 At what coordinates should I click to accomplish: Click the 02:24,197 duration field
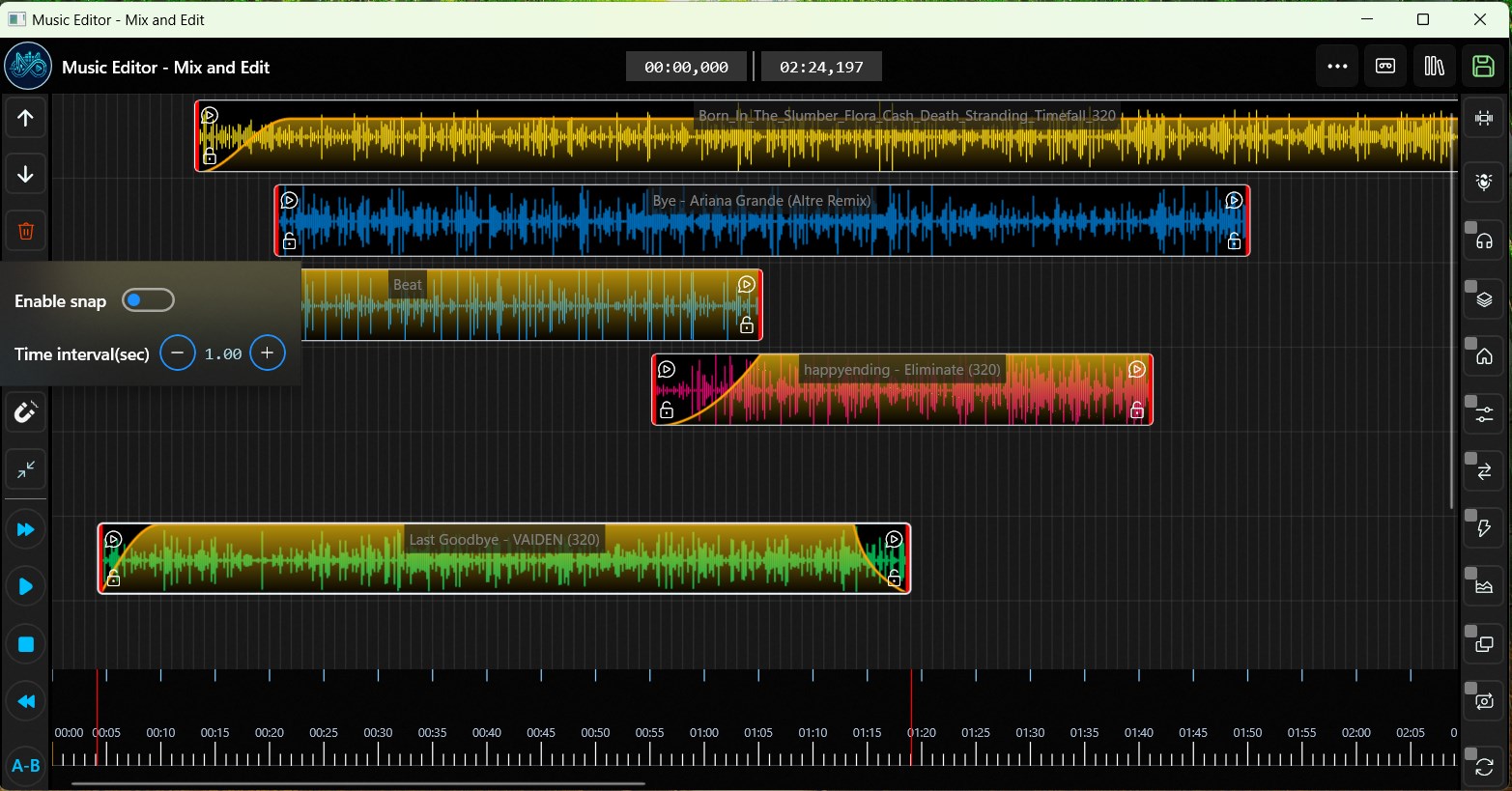tap(821, 66)
